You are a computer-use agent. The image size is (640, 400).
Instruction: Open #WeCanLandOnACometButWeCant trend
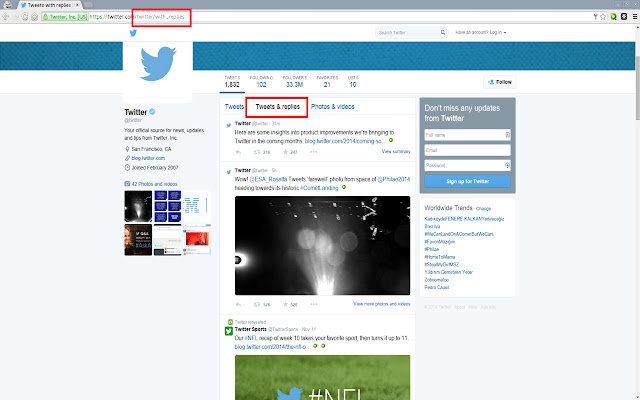pyautogui.click(x=459, y=234)
